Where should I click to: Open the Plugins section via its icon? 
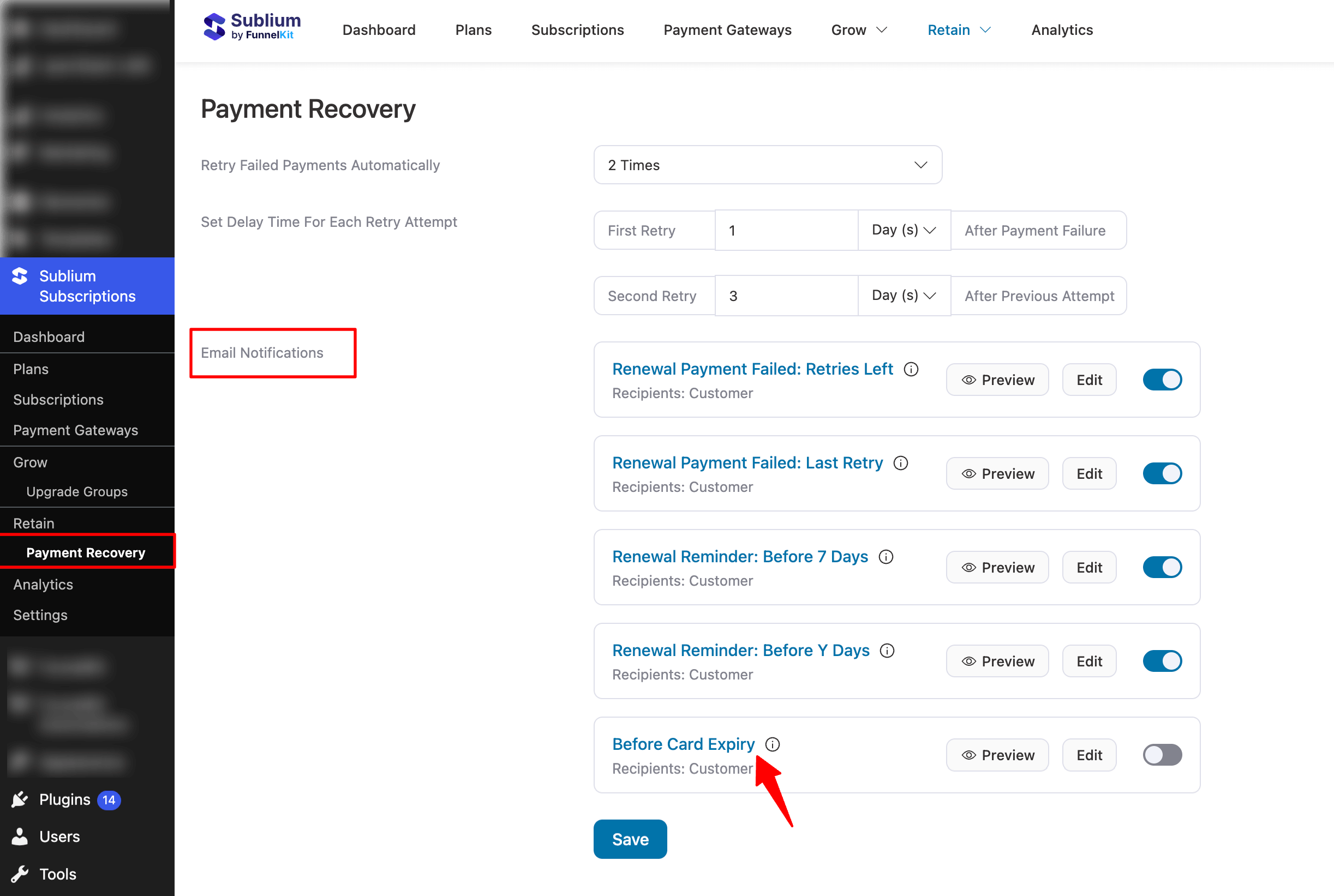pyautogui.click(x=20, y=799)
